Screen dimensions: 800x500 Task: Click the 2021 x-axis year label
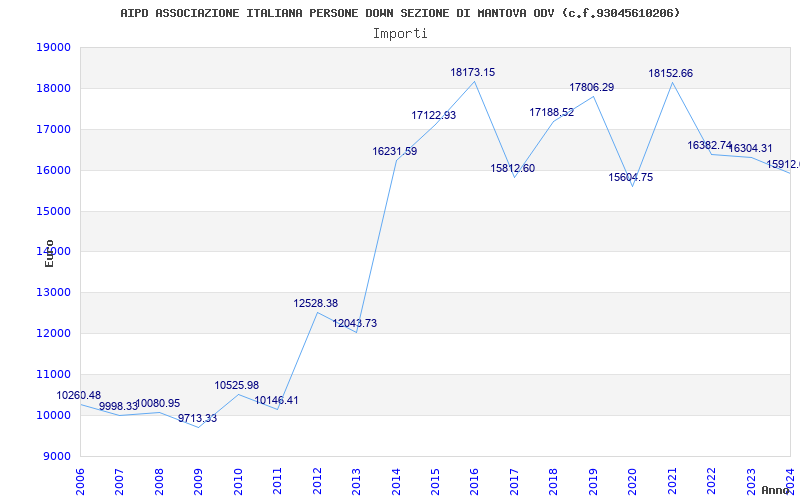pos(672,482)
